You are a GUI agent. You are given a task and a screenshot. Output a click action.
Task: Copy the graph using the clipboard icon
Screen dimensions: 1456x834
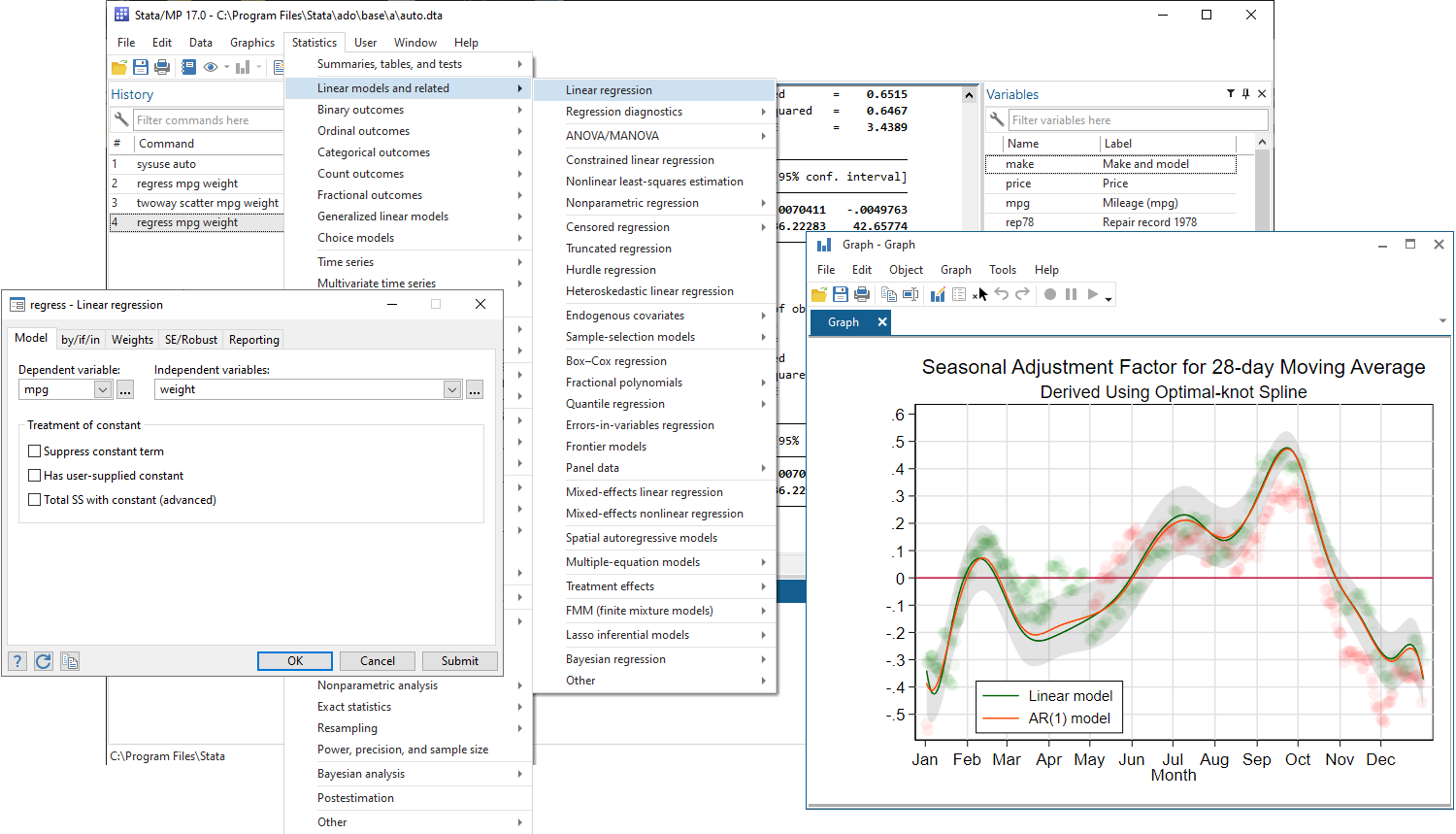tap(888, 294)
